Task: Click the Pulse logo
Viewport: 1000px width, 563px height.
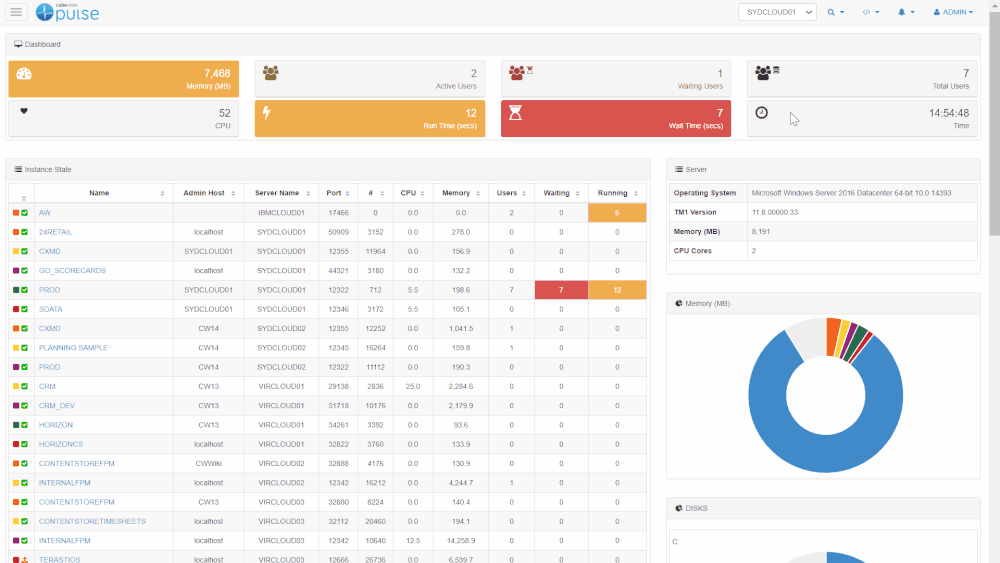Action: pos(68,12)
